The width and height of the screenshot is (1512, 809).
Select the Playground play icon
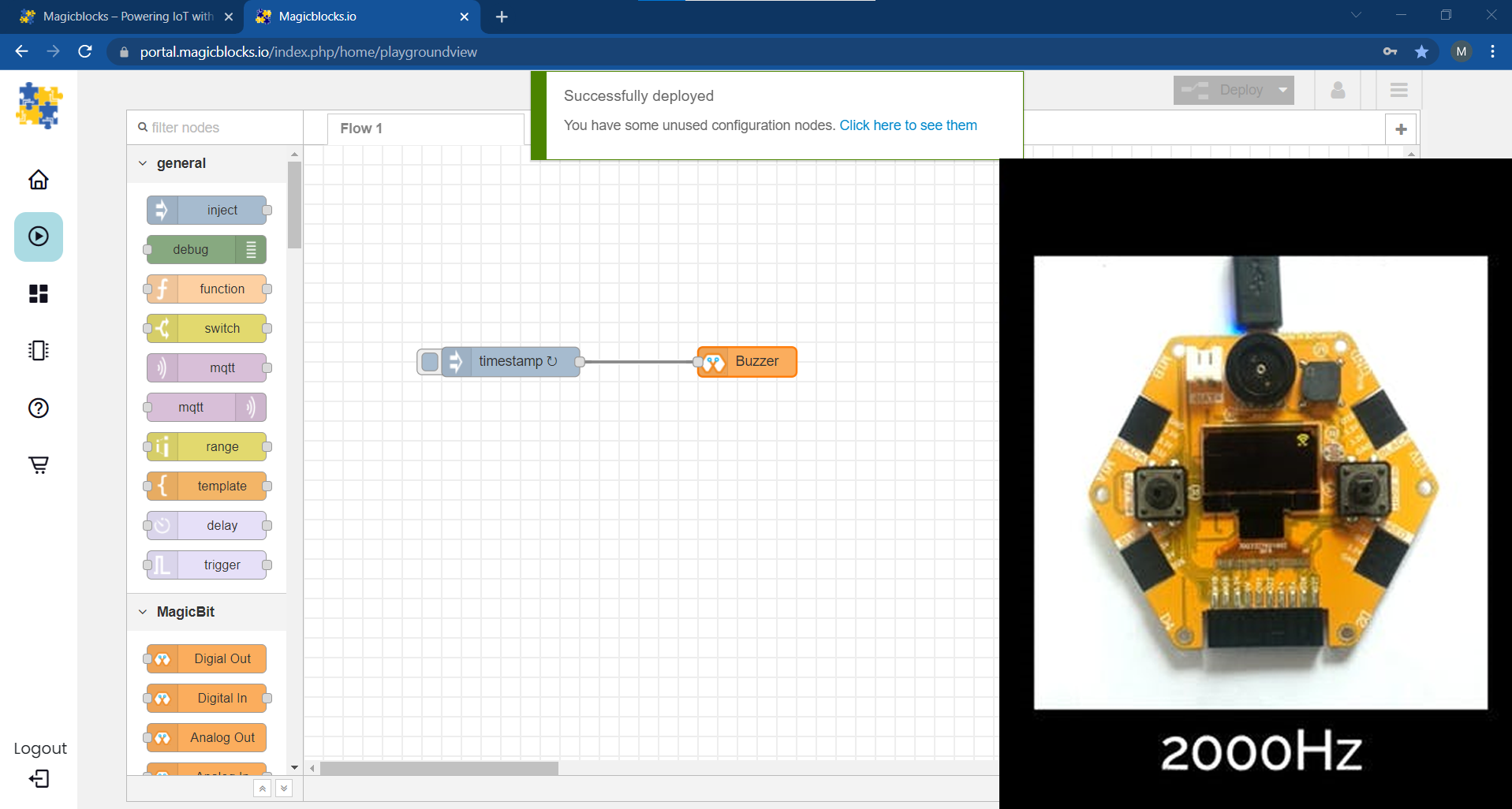pyautogui.click(x=38, y=237)
